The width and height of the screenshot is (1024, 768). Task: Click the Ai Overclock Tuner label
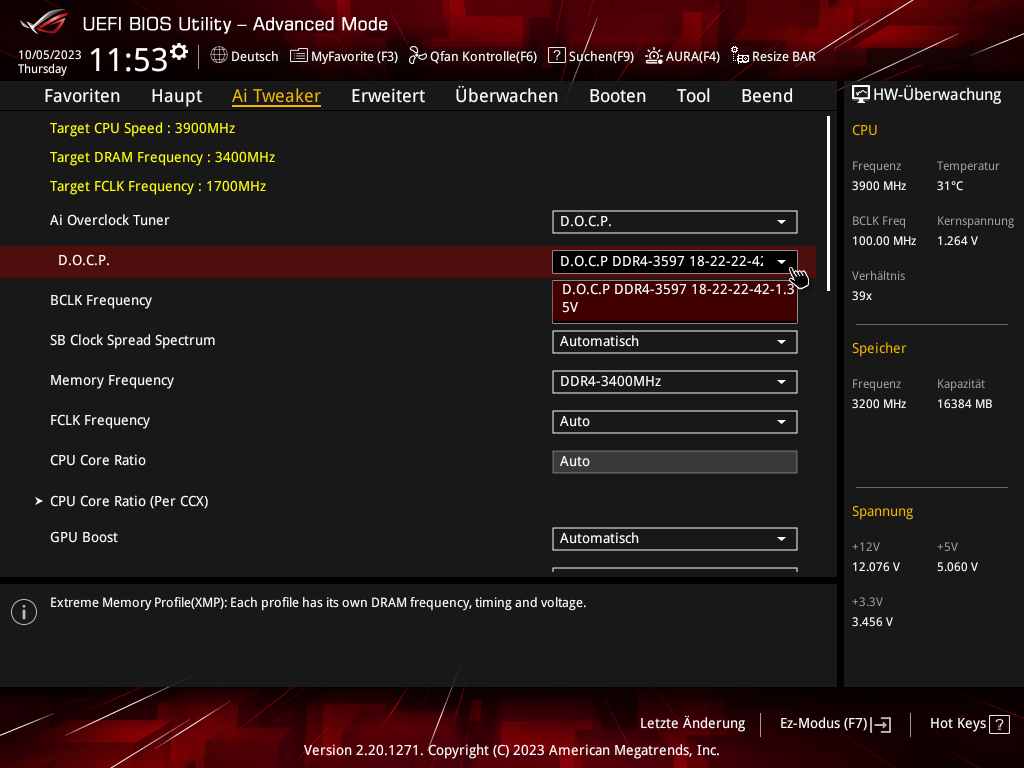pos(110,220)
